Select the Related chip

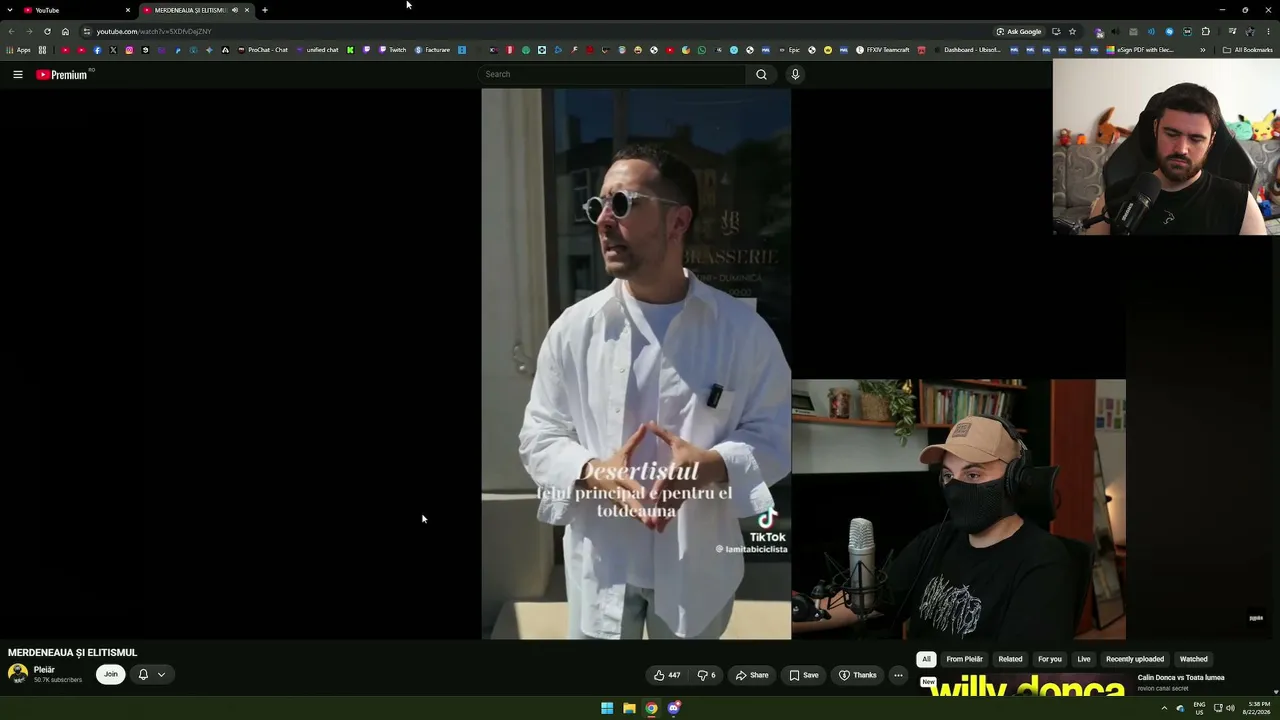click(x=1010, y=659)
